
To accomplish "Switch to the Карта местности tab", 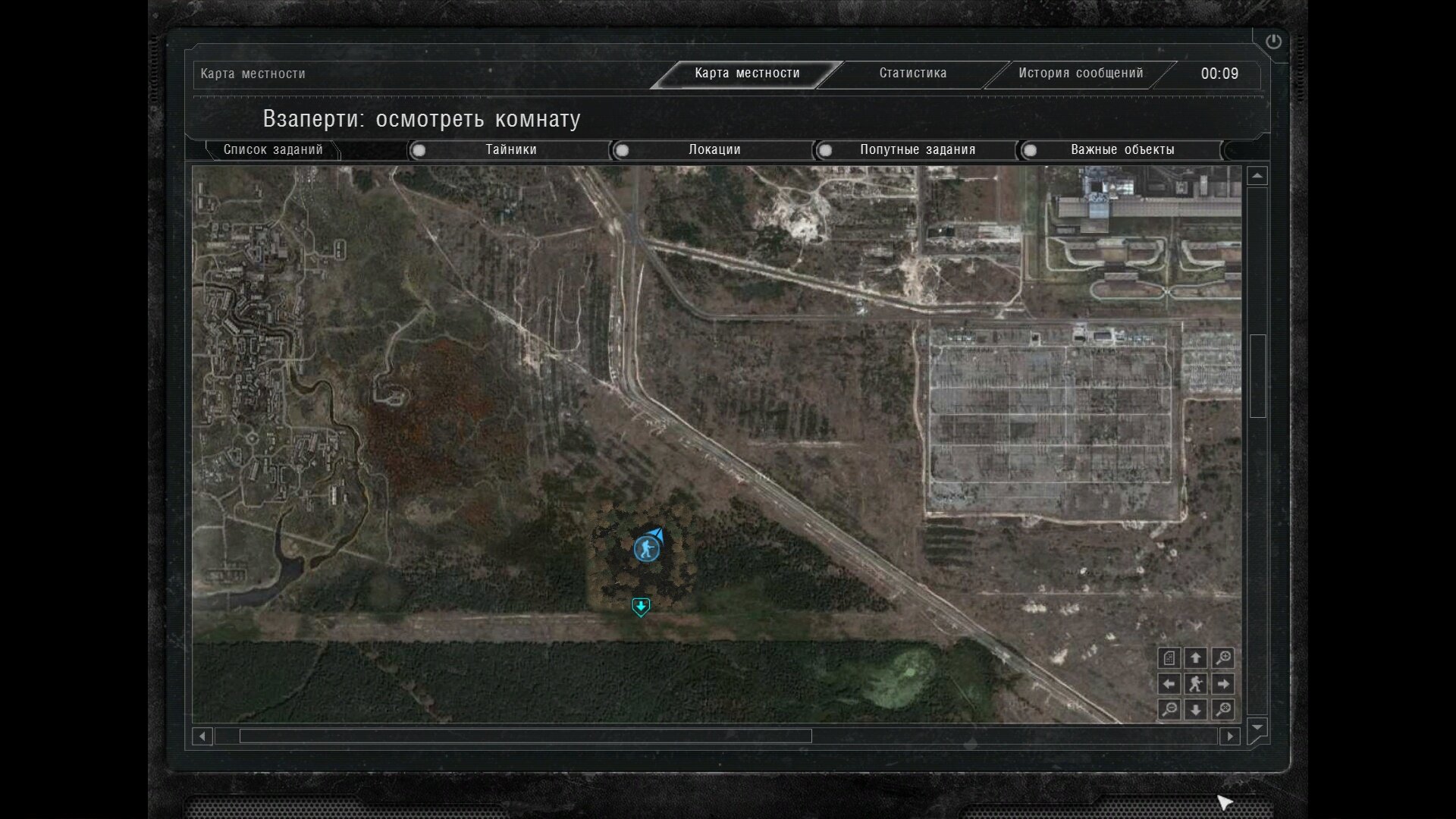I will tap(747, 74).
